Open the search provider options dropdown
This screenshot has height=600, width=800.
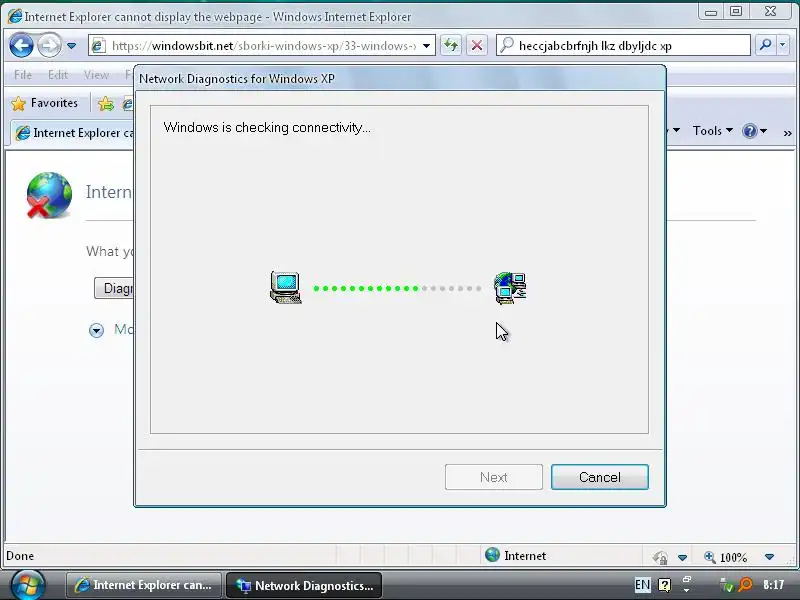(x=783, y=45)
